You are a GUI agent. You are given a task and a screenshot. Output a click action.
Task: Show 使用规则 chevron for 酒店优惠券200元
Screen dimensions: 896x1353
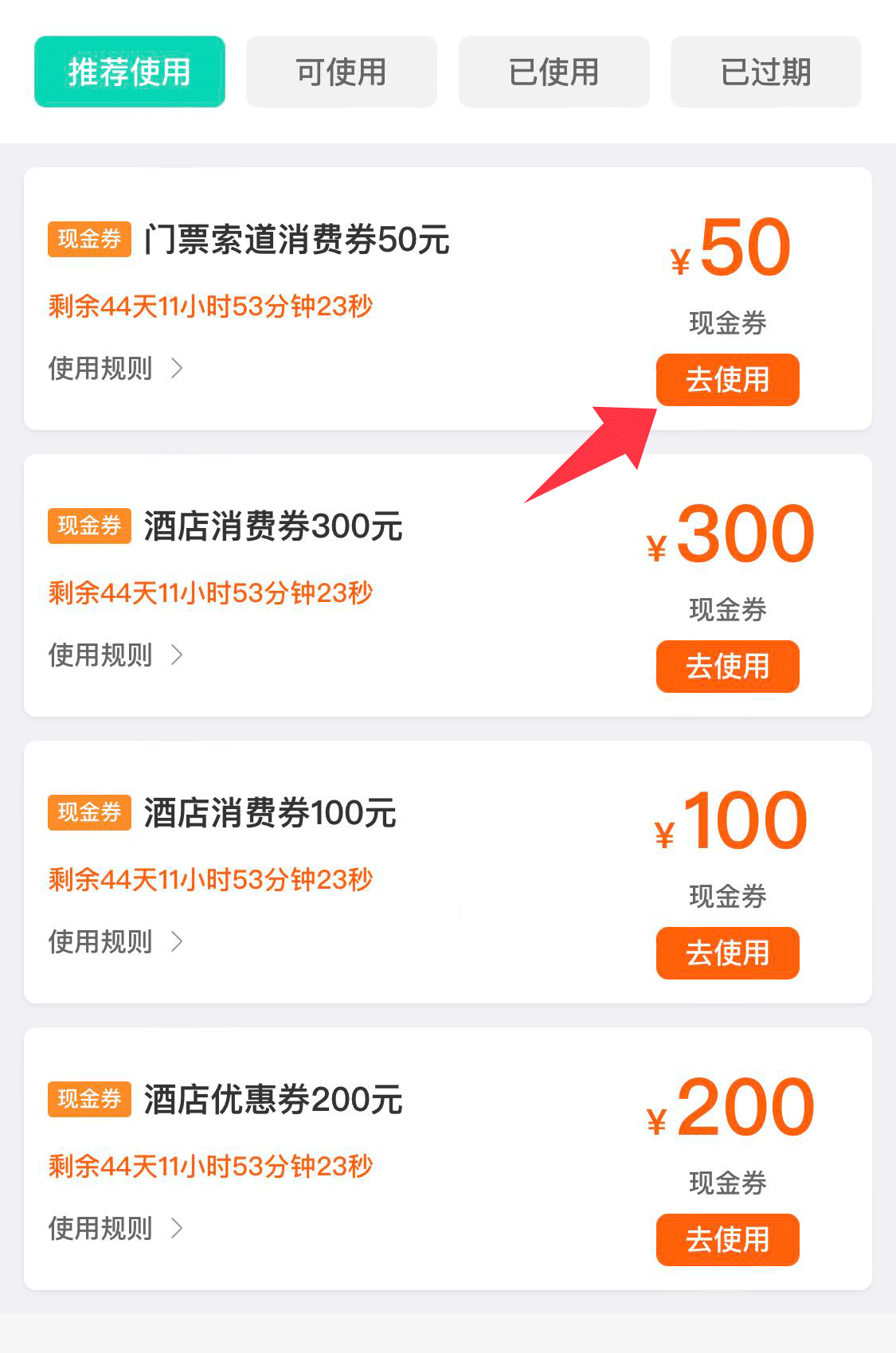click(177, 1228)
